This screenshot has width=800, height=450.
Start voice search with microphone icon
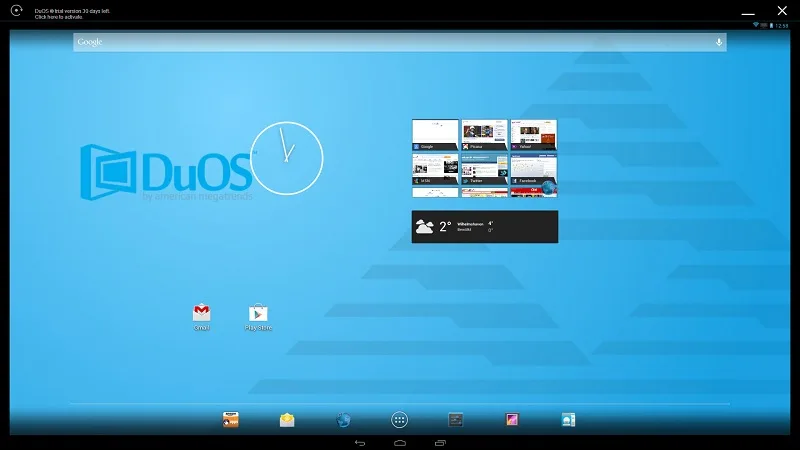tap(719, 42)
